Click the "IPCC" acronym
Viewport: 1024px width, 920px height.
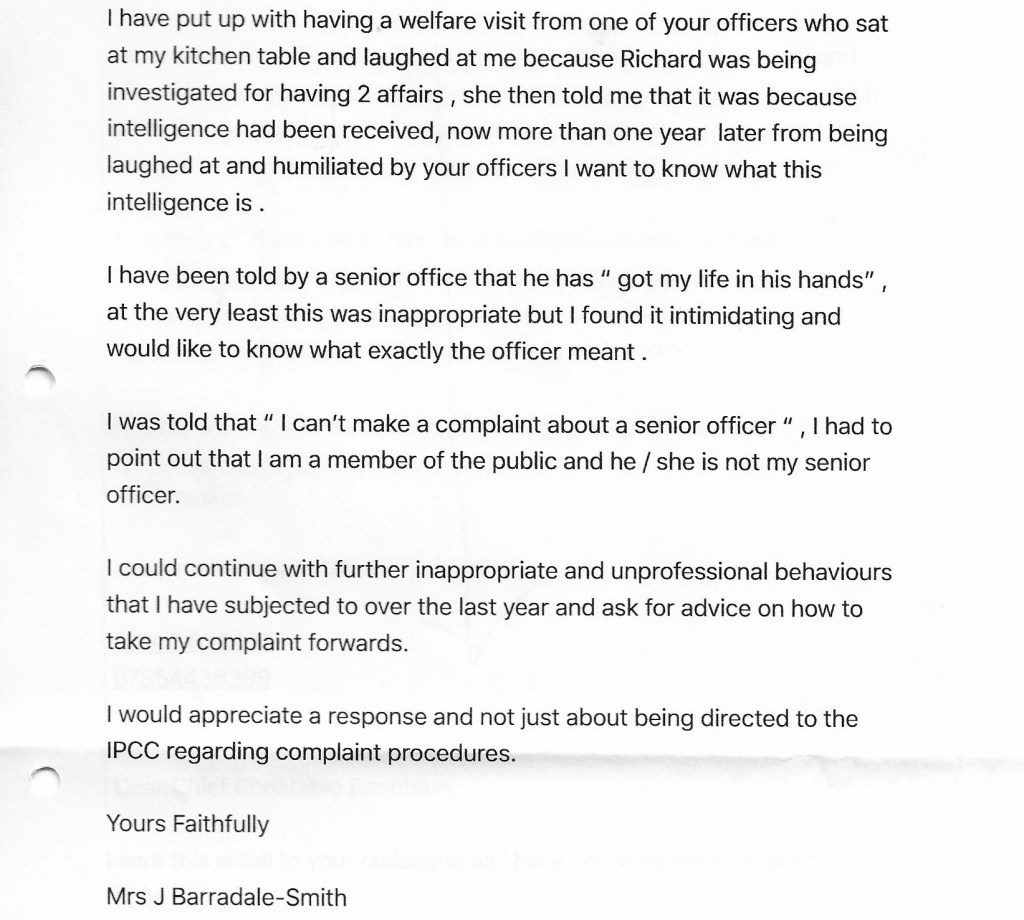tap(132, 753)
